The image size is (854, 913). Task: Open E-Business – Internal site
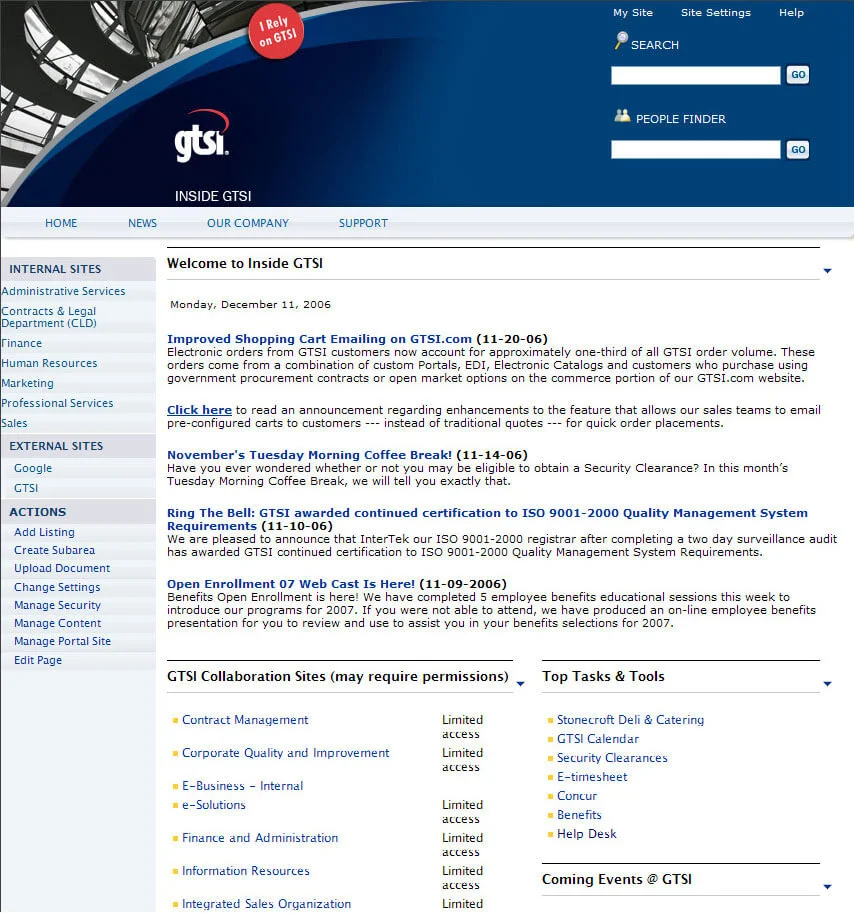coord(243,786)
